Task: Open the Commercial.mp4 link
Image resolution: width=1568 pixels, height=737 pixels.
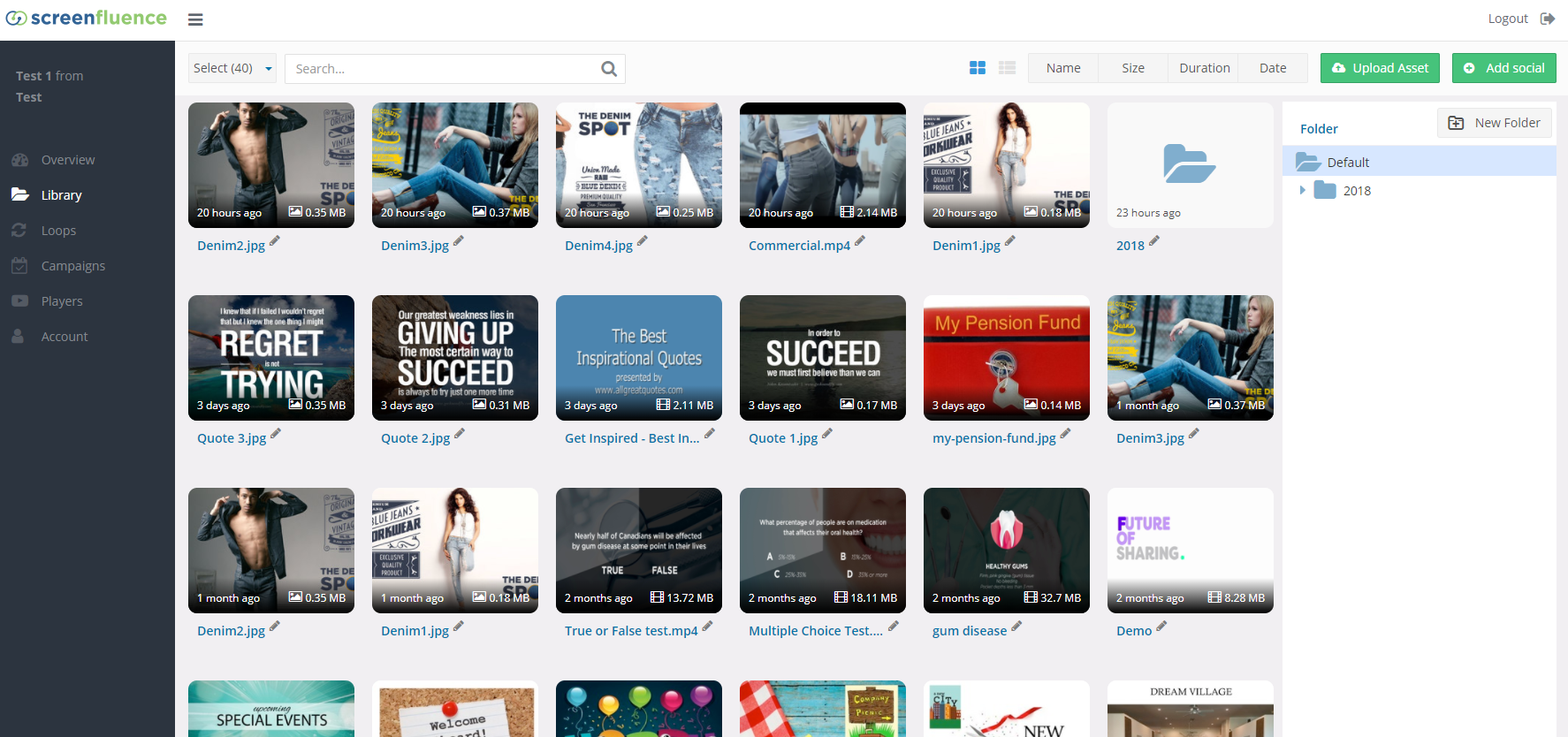Action: [799, 246]
